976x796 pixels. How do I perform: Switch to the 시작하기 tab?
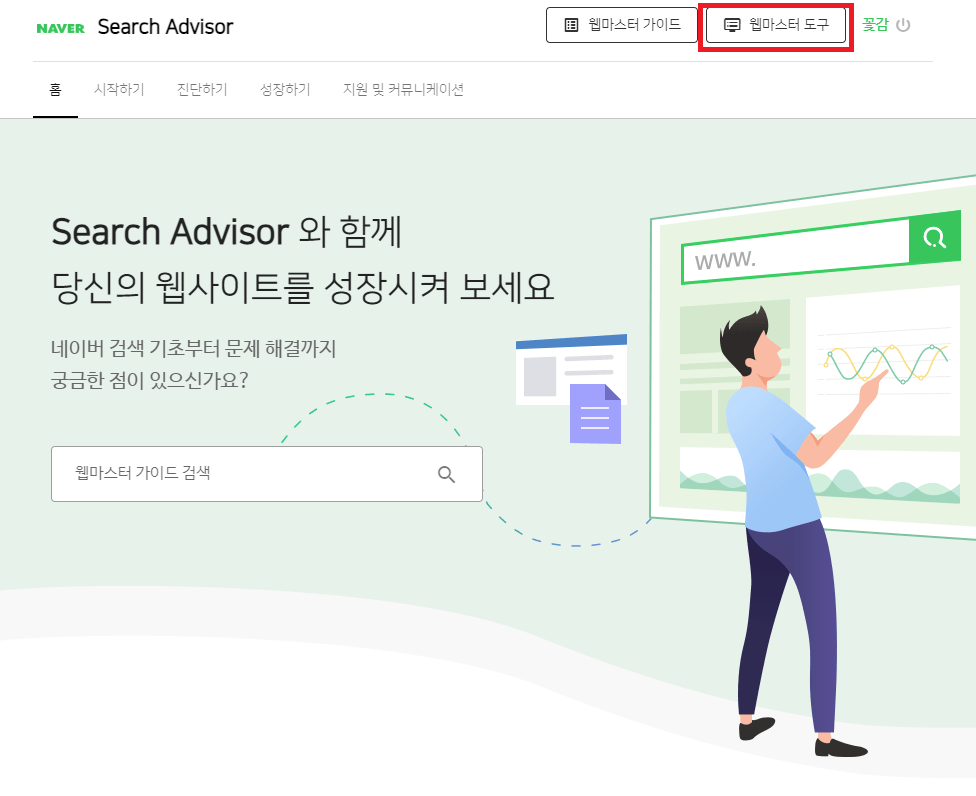119,90
